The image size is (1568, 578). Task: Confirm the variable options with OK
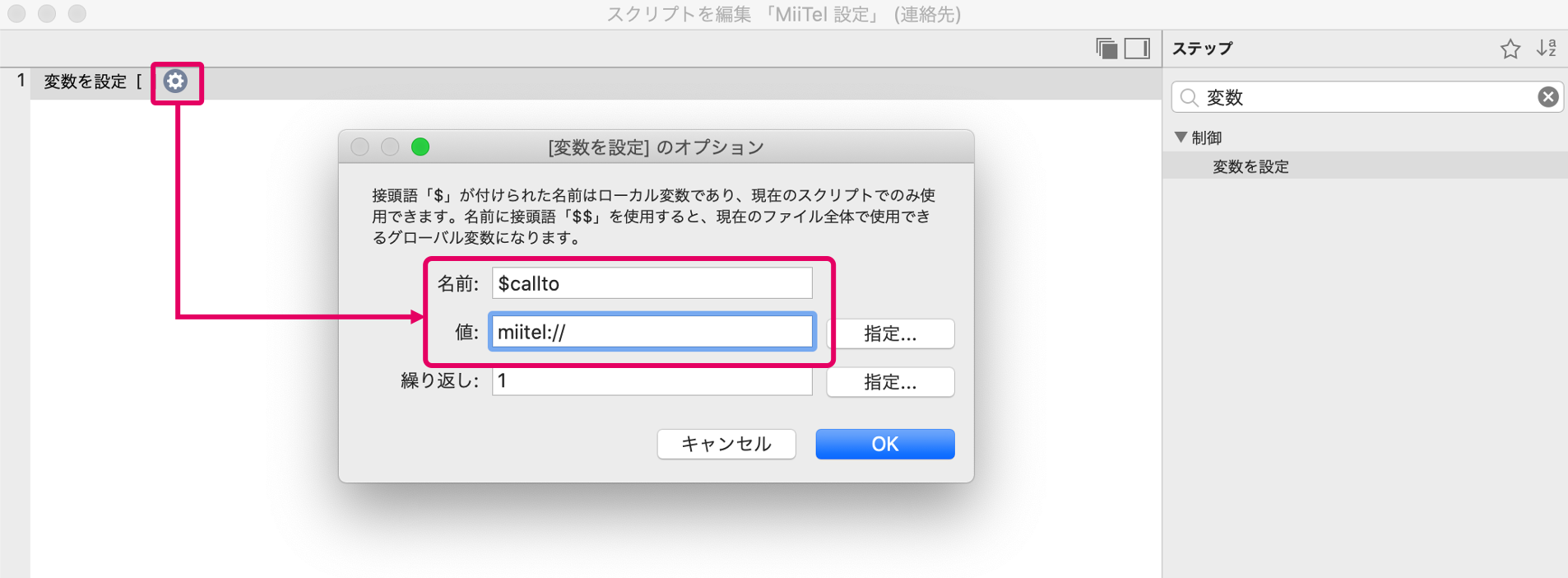[x=885, y=444]
